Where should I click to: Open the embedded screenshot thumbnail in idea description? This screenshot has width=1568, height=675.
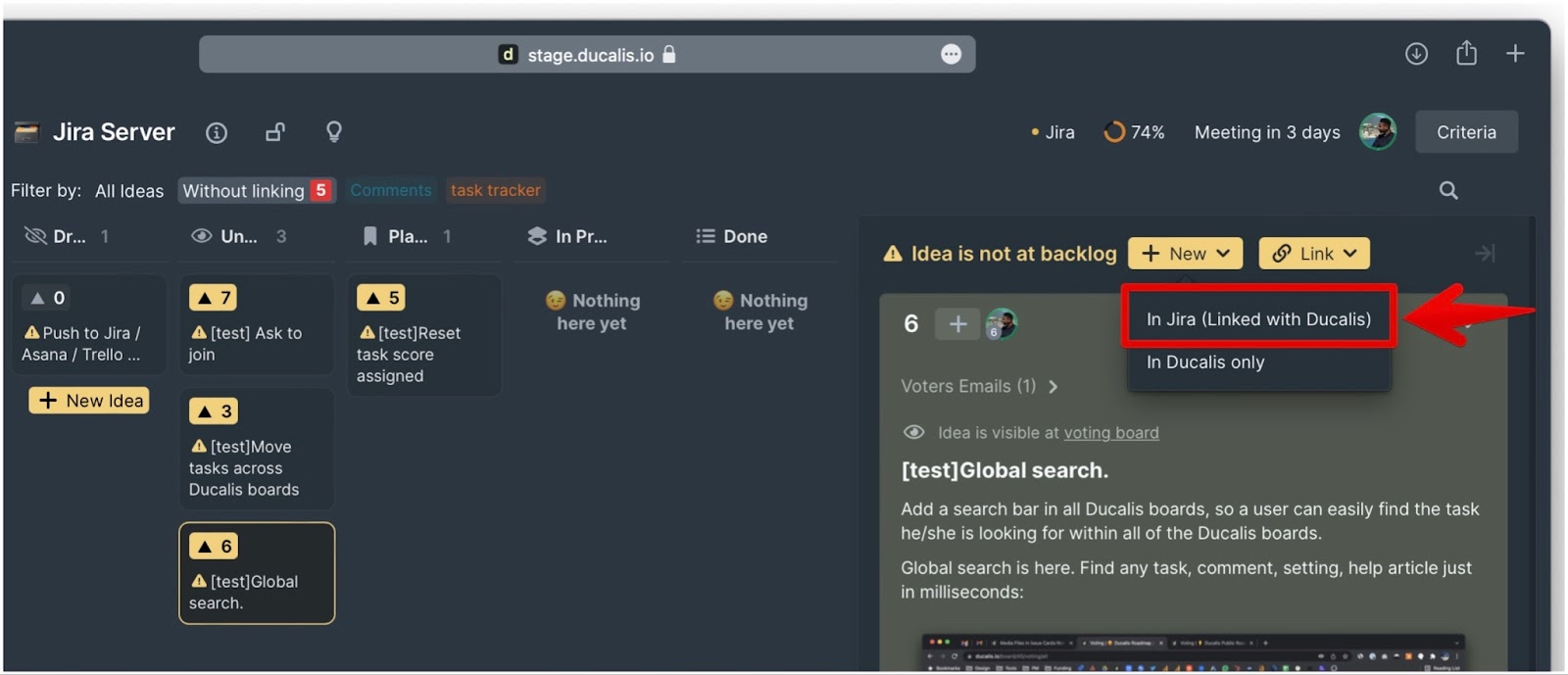pos(1194,652)
